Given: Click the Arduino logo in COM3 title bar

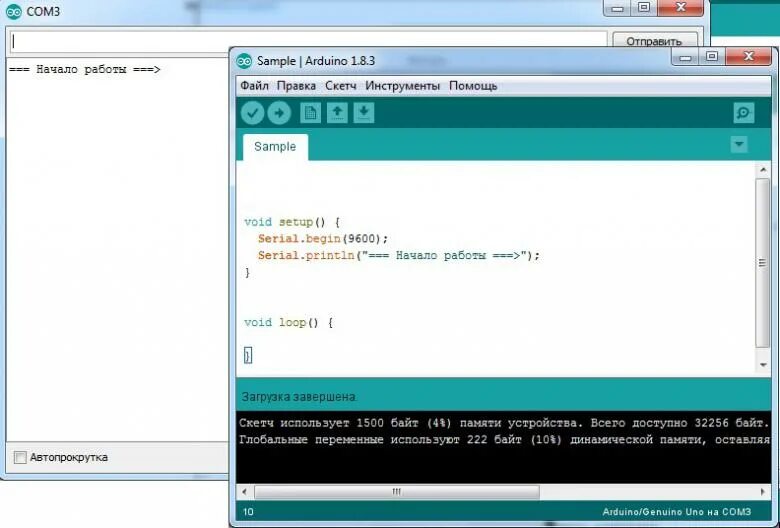Looking at the screenshot, I should tap(14, 11).
